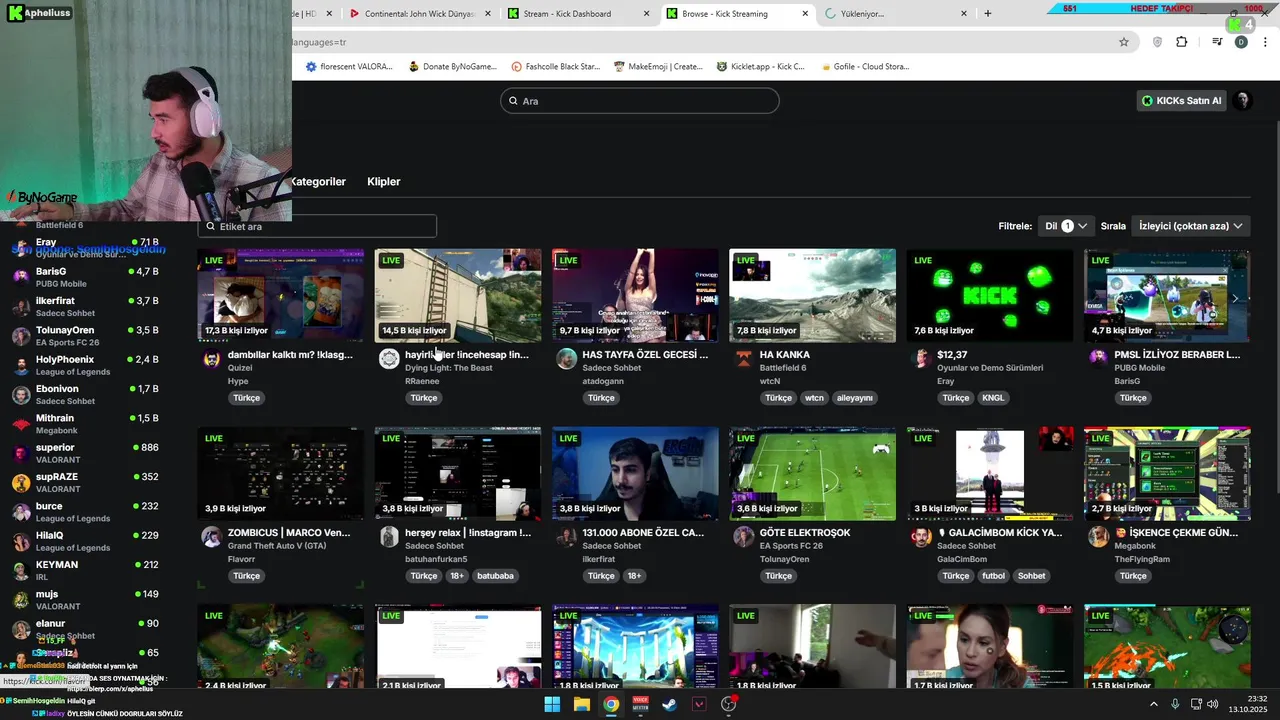The height and width of the screenshot is (720, 1280).
Task: Open Valorant icon in taskbar
Action: [x=699, y=704]
